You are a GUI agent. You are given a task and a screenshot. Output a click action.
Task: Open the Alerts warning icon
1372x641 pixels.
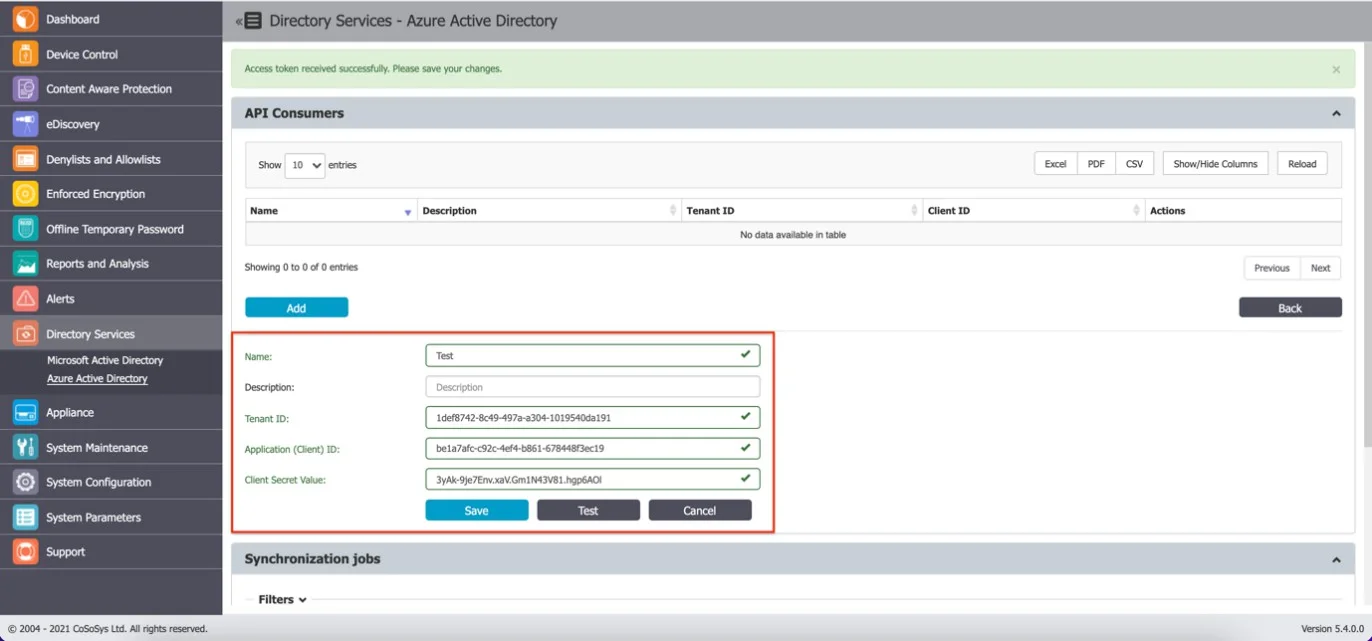[x=26, y=299]
